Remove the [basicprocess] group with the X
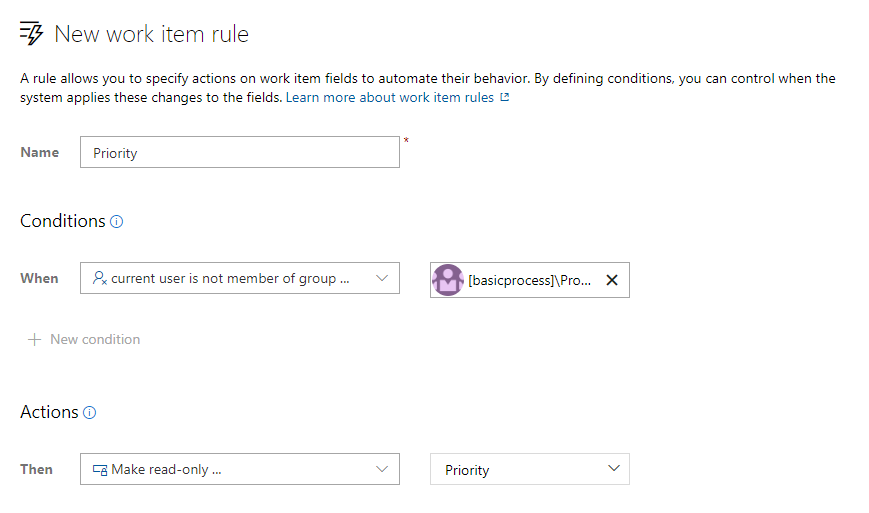 point(612,280)
